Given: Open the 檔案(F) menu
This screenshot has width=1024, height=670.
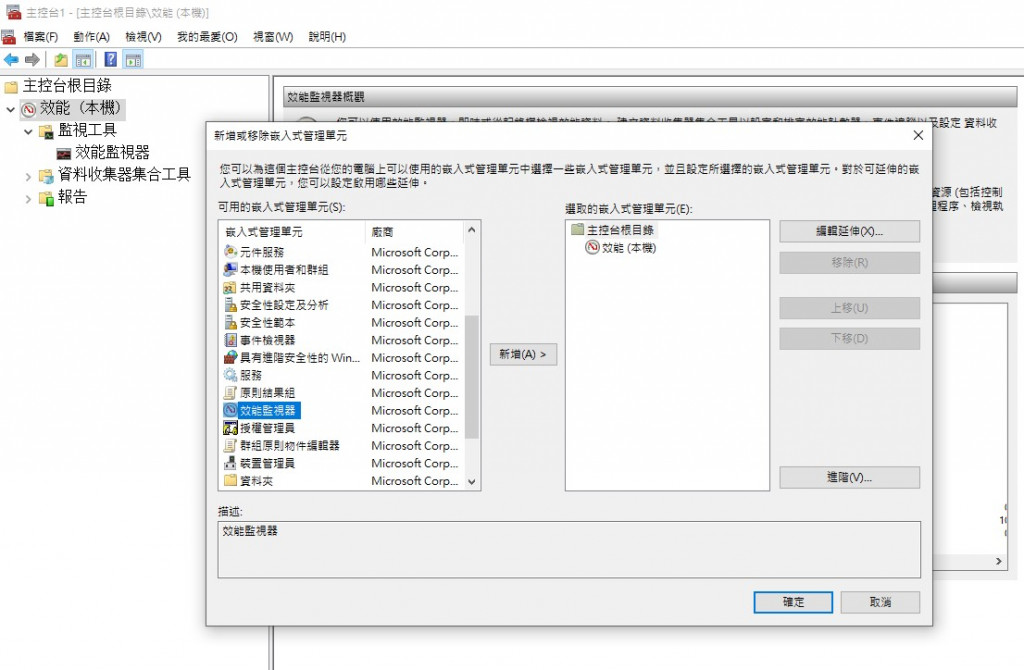Looking at the screenshot, I should click(40, 37).
